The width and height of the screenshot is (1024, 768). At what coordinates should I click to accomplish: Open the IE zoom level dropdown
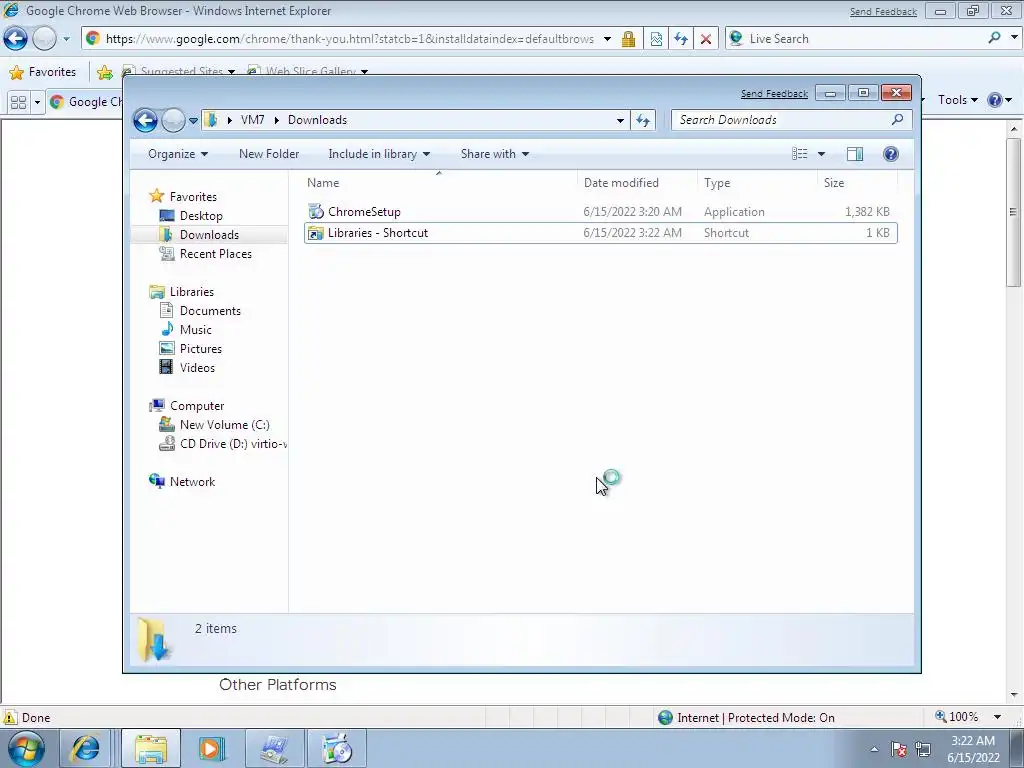click(x=997, y=717)
